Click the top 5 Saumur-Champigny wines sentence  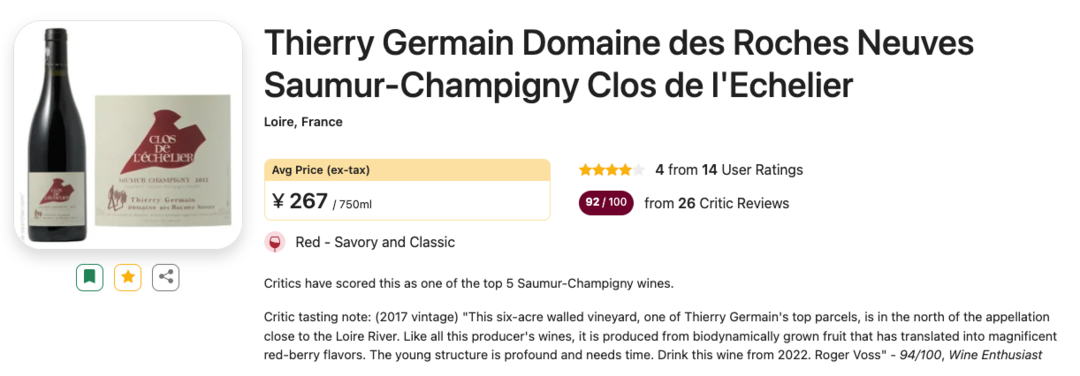pyautogui.click(x=468, y=284)
